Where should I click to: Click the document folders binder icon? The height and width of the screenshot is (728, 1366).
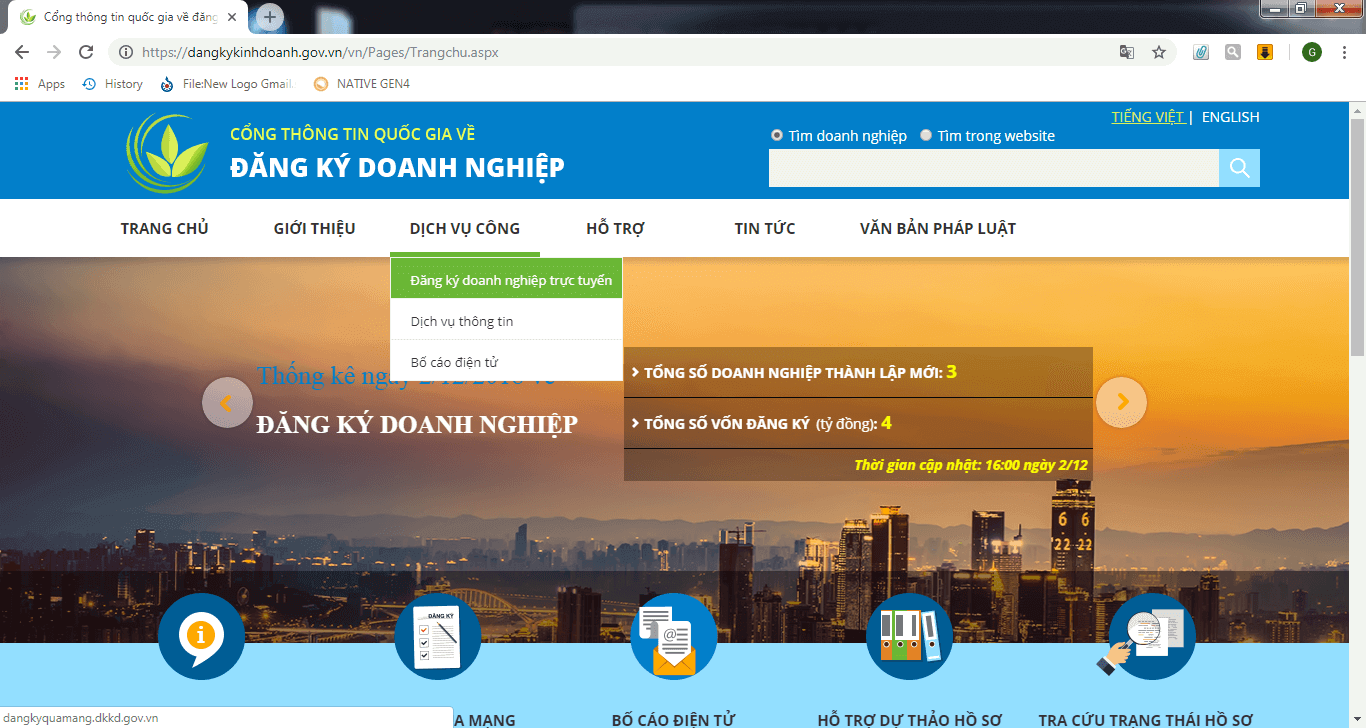click(x=909, y=637)
